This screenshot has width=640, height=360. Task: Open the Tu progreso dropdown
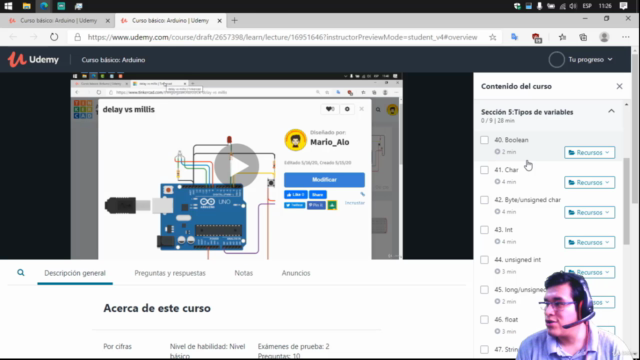coord(590,60)
